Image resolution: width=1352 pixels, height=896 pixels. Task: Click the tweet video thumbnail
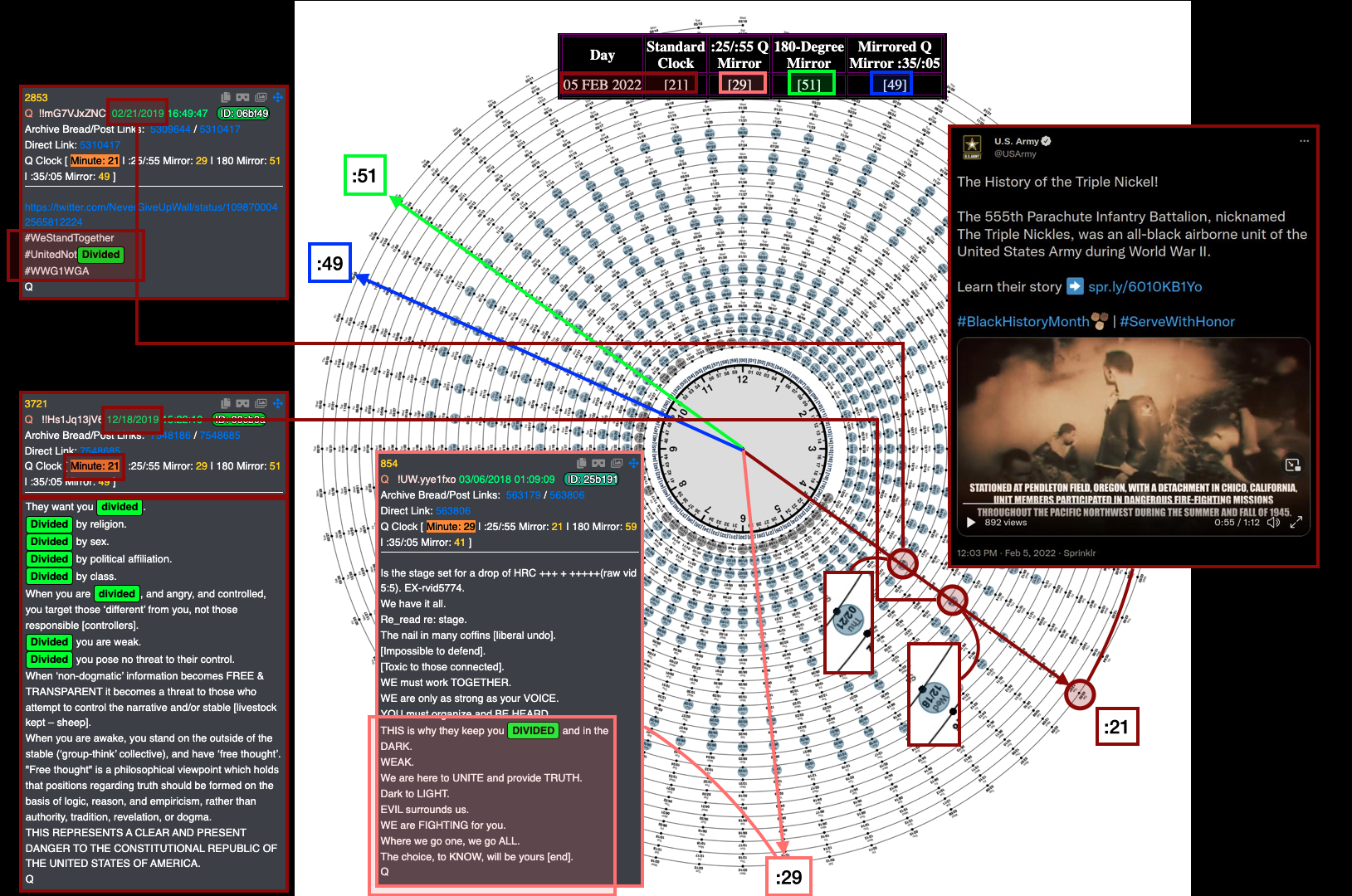click(x=1134, y=436)
